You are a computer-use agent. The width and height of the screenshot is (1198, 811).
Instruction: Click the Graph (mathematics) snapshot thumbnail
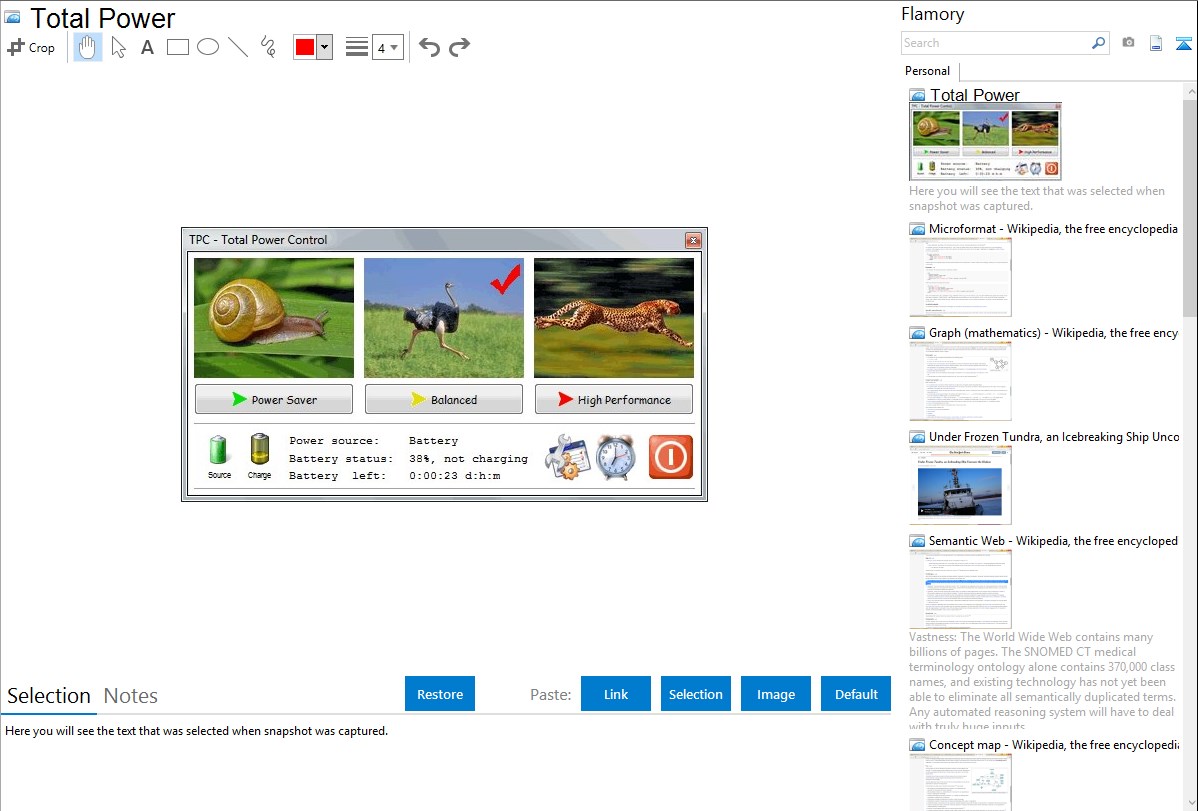tap(960, 381)
